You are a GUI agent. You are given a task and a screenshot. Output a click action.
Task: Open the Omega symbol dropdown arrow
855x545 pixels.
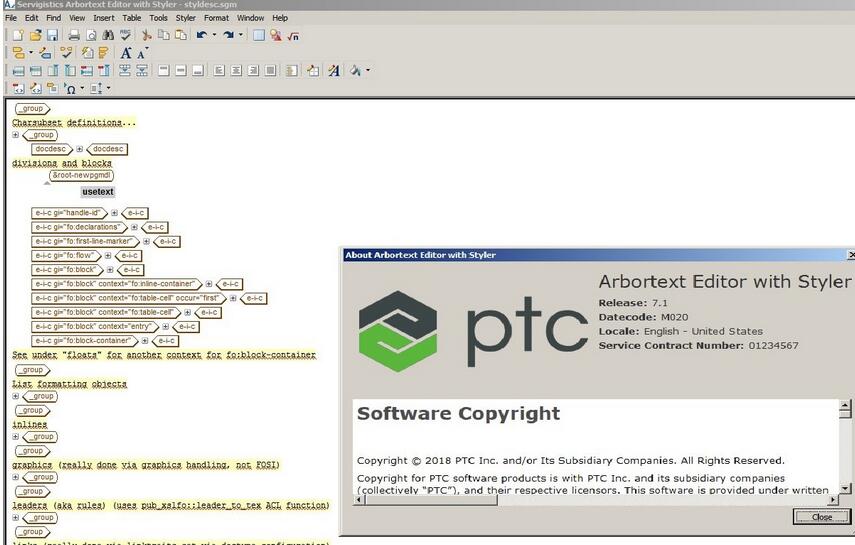point(82,88)
